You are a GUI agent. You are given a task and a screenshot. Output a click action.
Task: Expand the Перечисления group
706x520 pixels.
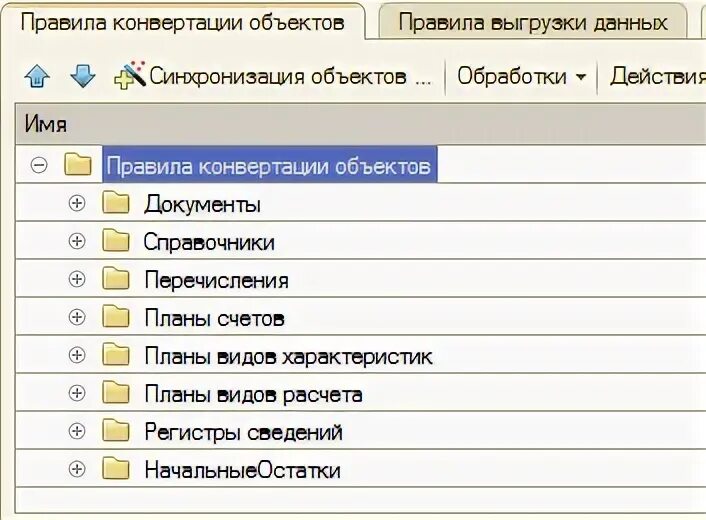(x=77, y=279)
